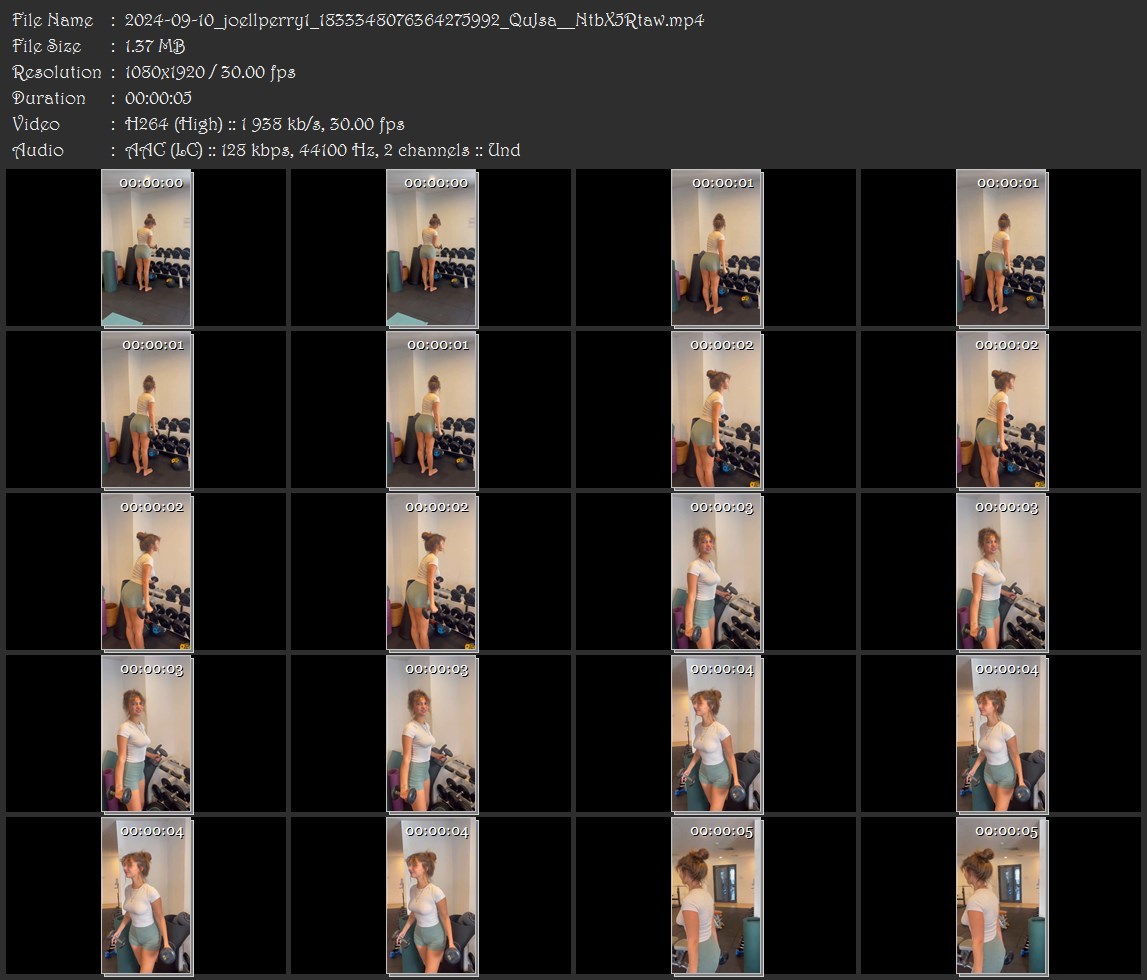The height and width of the screenshot is (980, 1147).
Task: Open the fourth thumbnail stamped 00:00:03
Action: pyautogui.click(x=432, y=734)
